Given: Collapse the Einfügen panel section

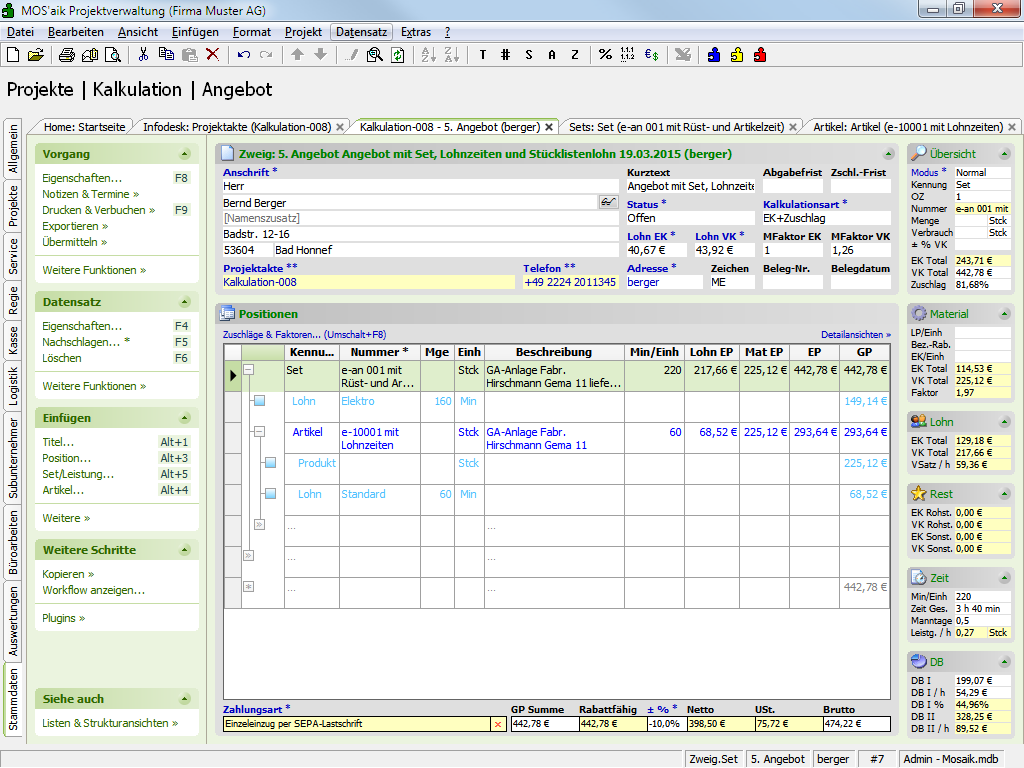Looking at the screenshot, I should pyautogui.click(x=185, y=418).
